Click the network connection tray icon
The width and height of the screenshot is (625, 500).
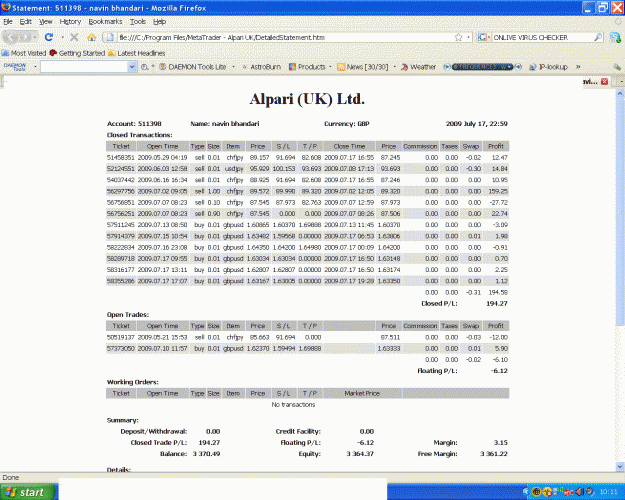click(558, 491)
